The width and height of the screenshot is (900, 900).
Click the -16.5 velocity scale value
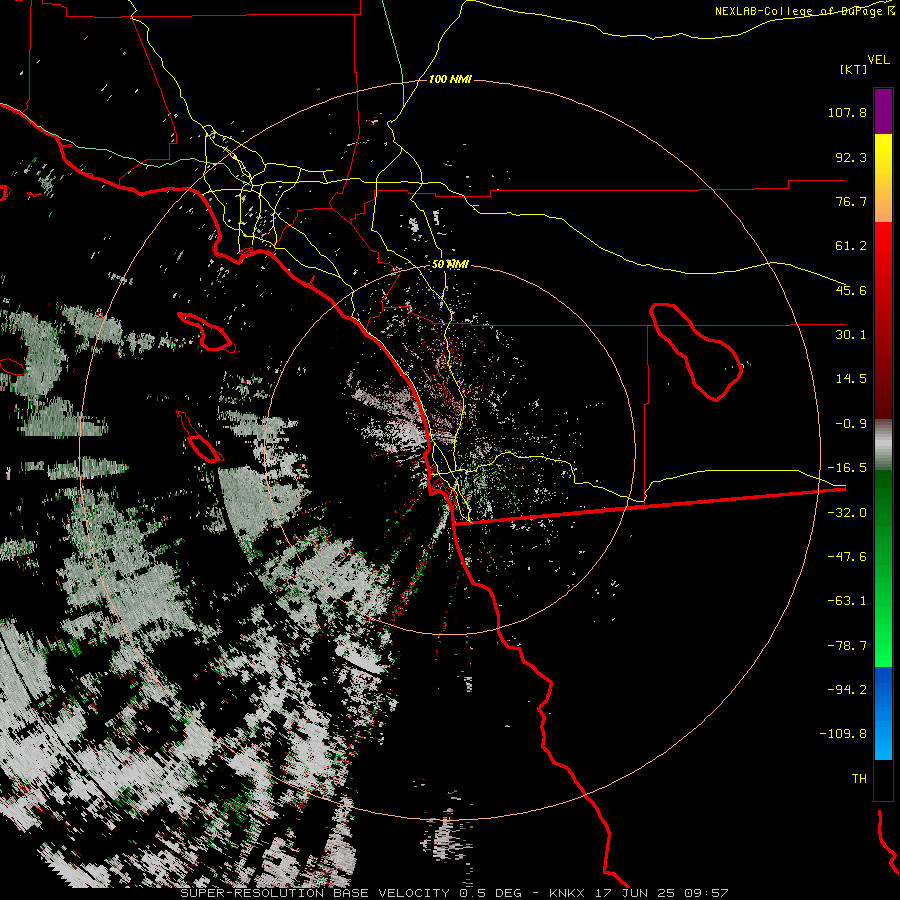tap(847, 468)
